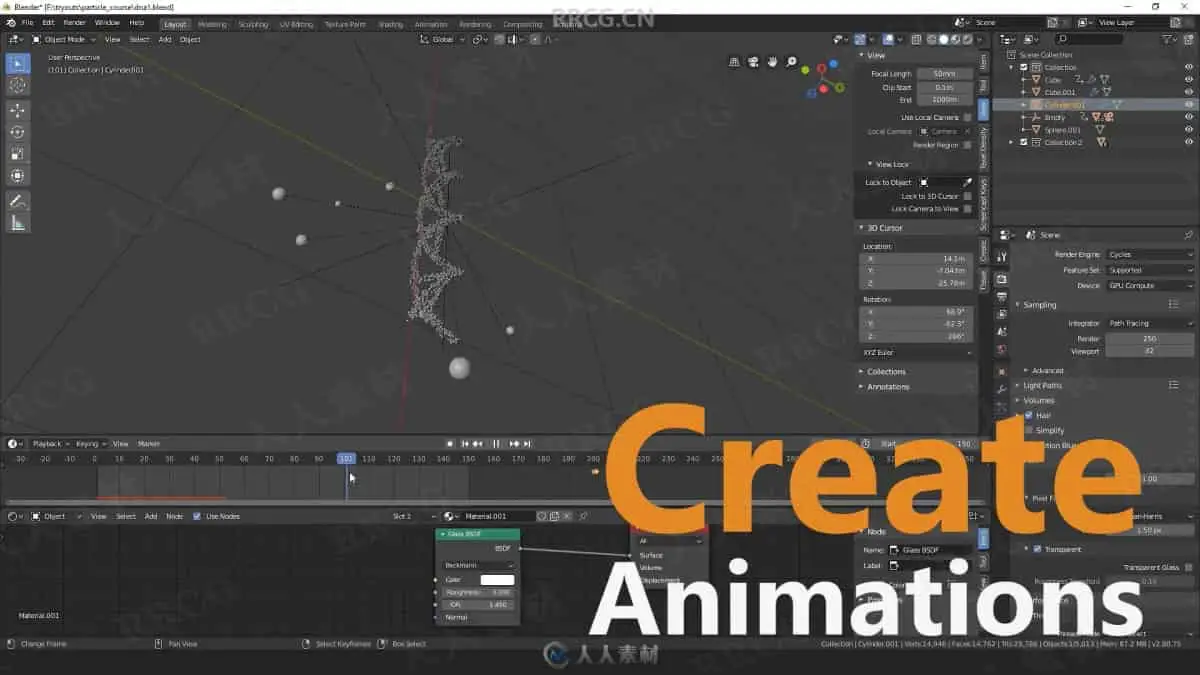Switch to rendered viewport shading icon
The image size is (1200, 675).
tap(966, 39)
